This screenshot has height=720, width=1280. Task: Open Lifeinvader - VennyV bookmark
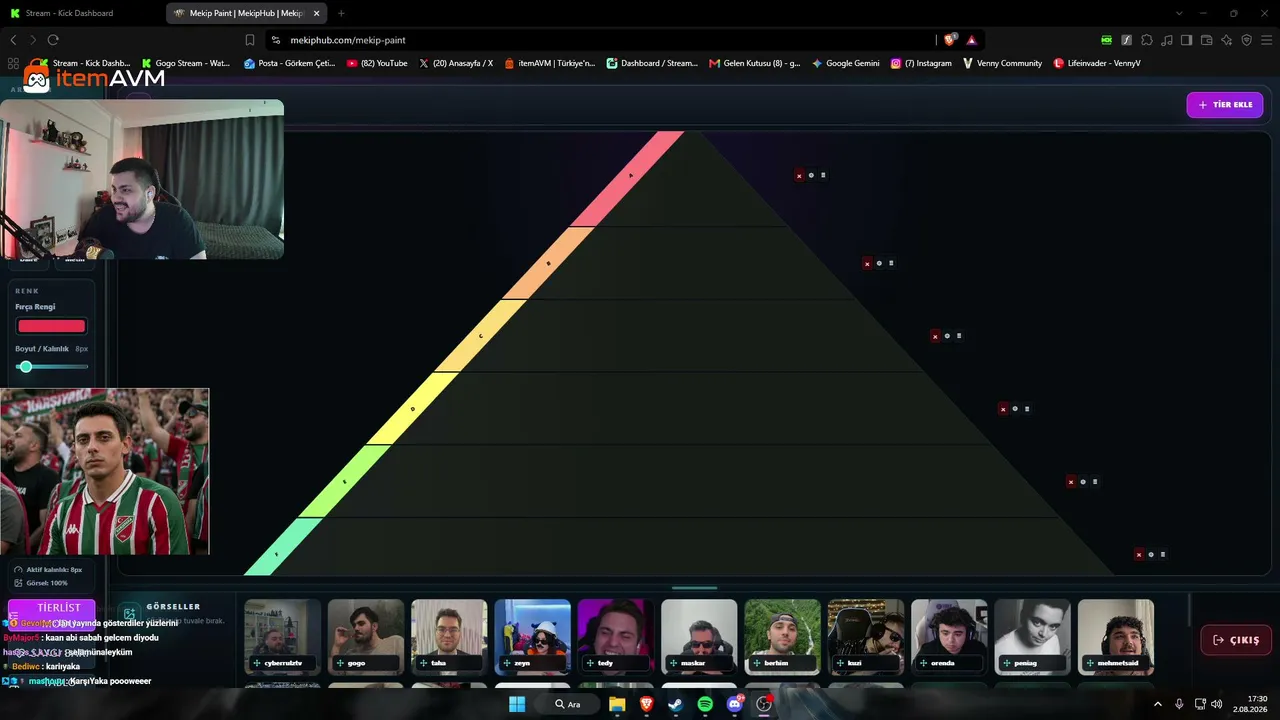pos(1097,63)
